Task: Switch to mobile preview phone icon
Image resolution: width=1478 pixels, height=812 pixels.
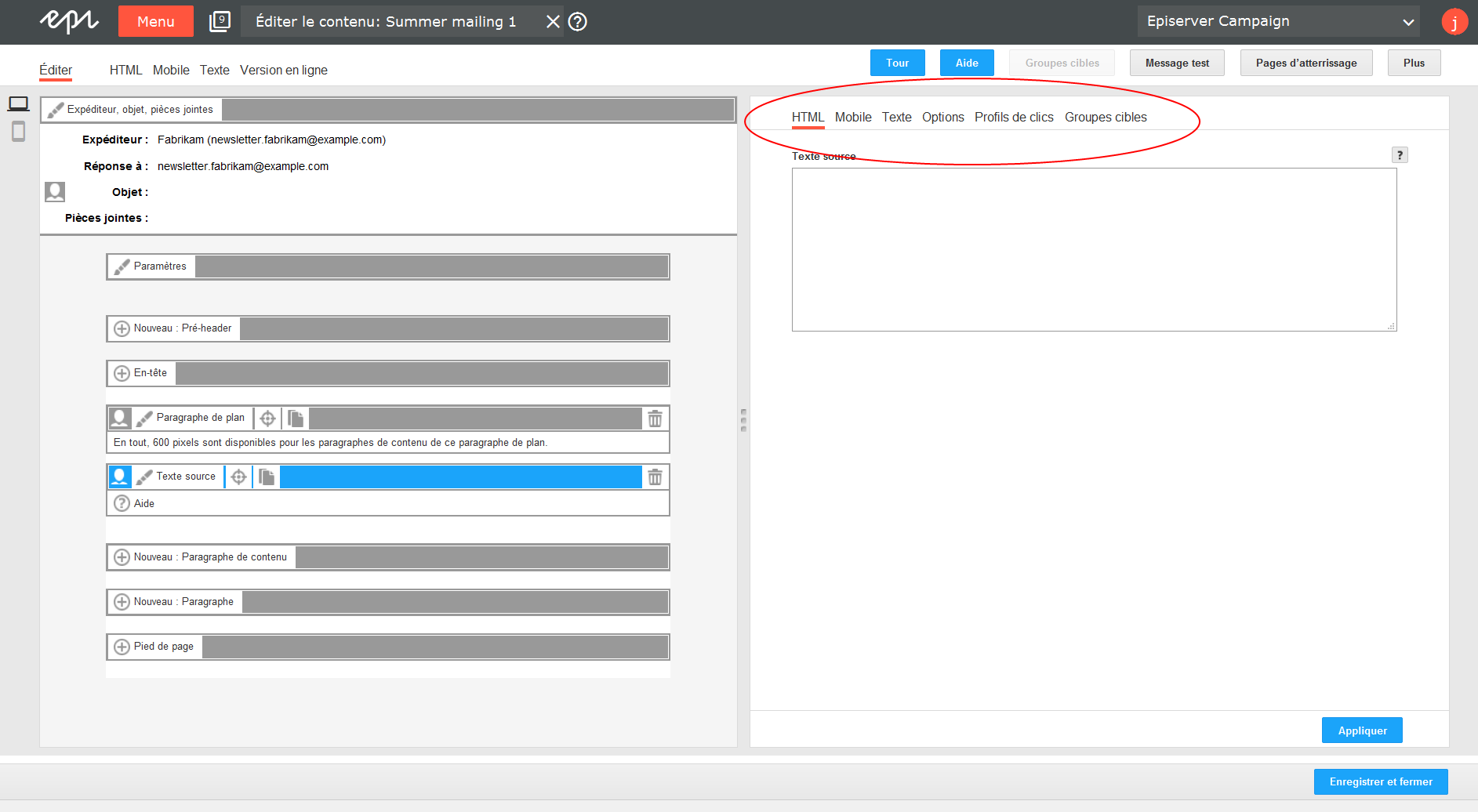Action: (x=19, y=132)
